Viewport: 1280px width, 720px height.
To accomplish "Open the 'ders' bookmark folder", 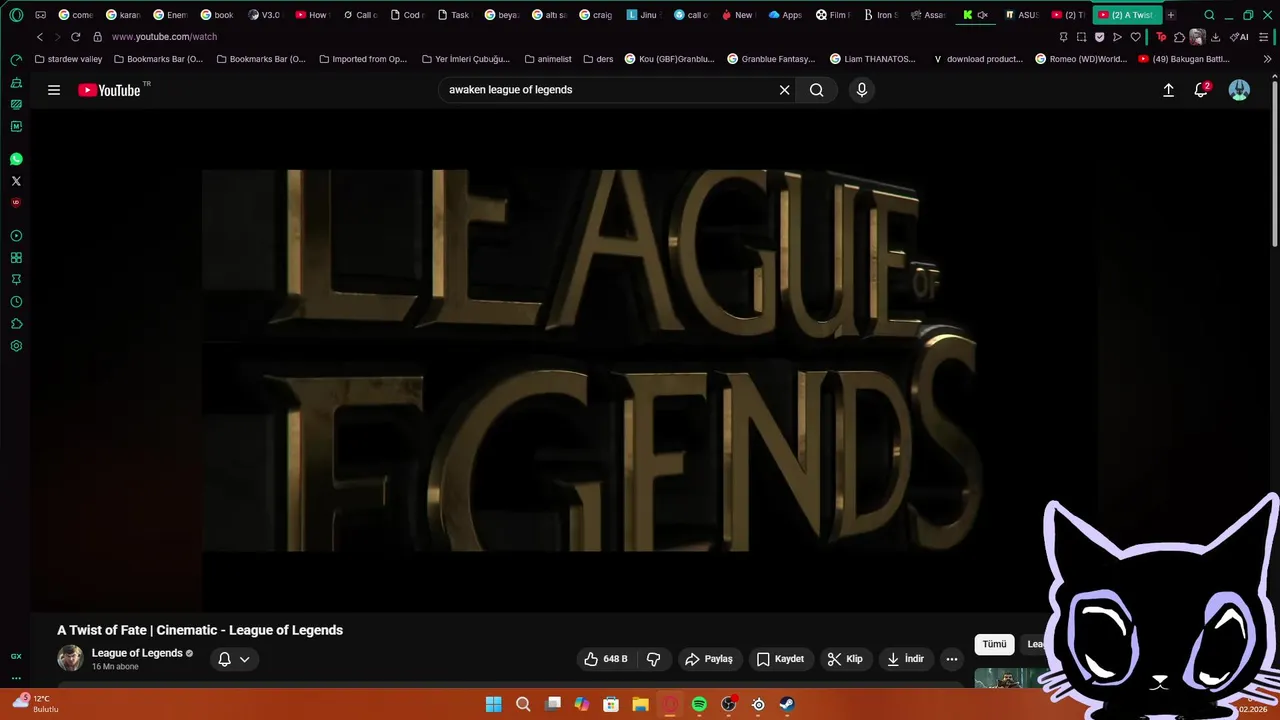I will pos(598,59).
